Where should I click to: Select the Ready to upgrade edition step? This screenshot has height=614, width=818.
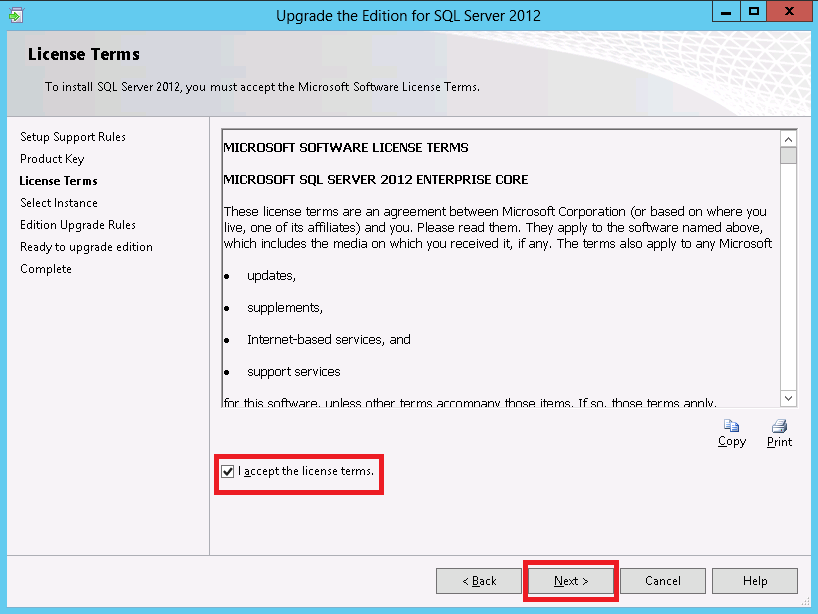(86, 247)
